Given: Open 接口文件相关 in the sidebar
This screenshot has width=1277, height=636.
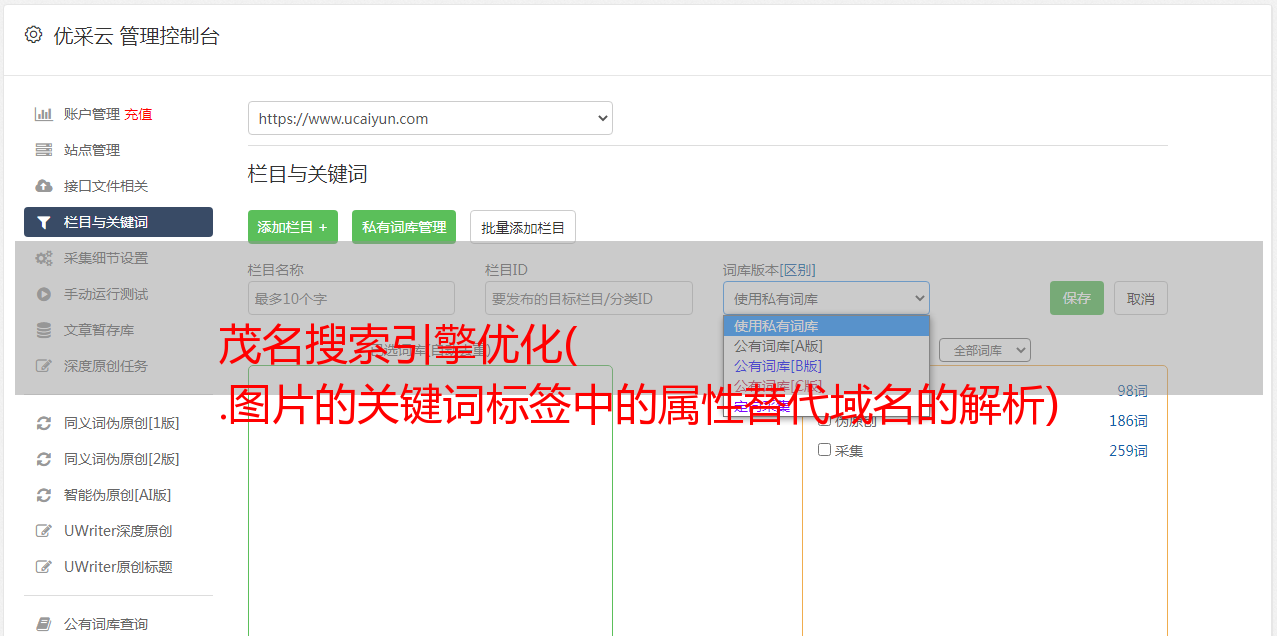Looking at the screenshot, I should click(106, 186).
